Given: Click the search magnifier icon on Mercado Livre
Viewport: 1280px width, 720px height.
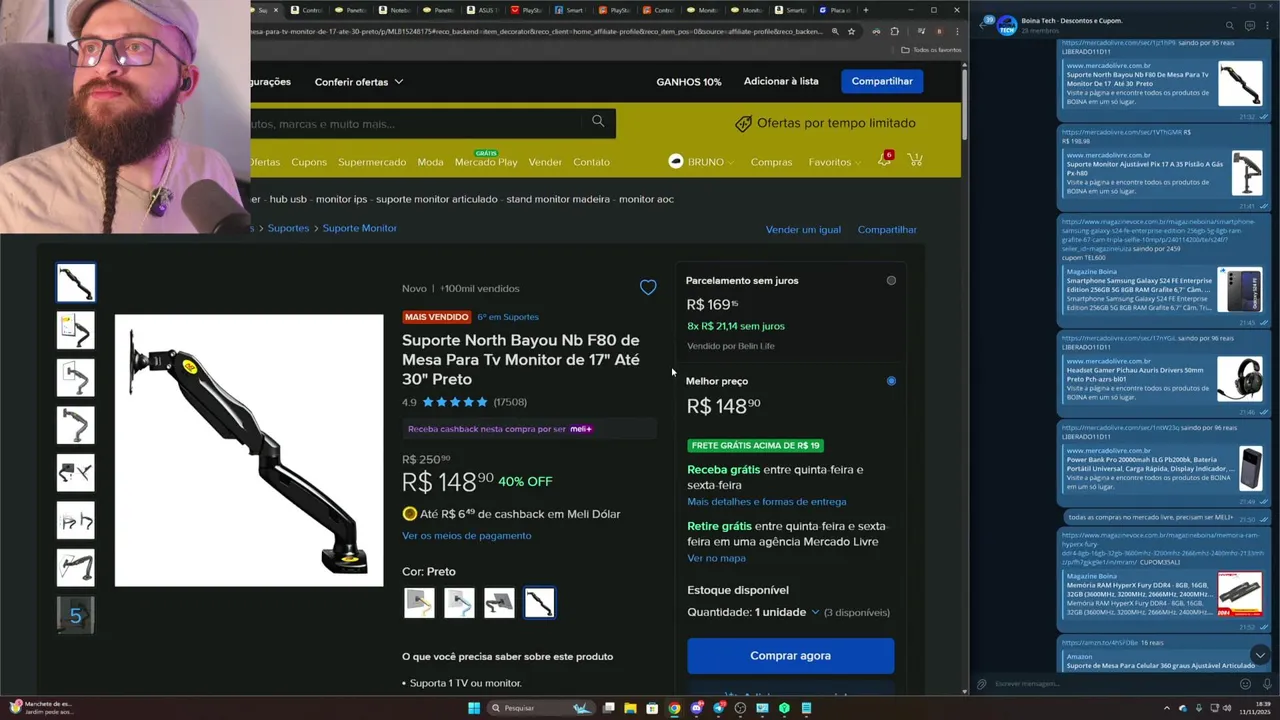Looking at the screenshot, I should [598, 121].
